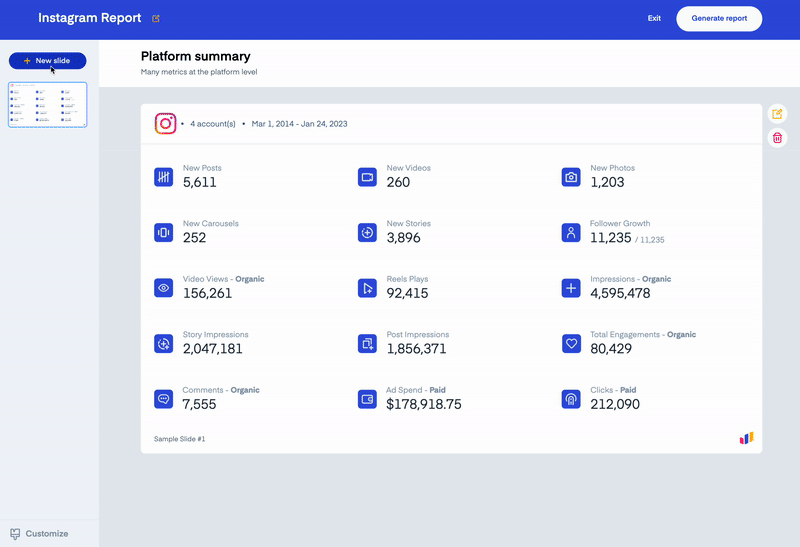The image size is (800, 547).
Task: Click the Total Engagements heart icon
Action: [571, 344]
